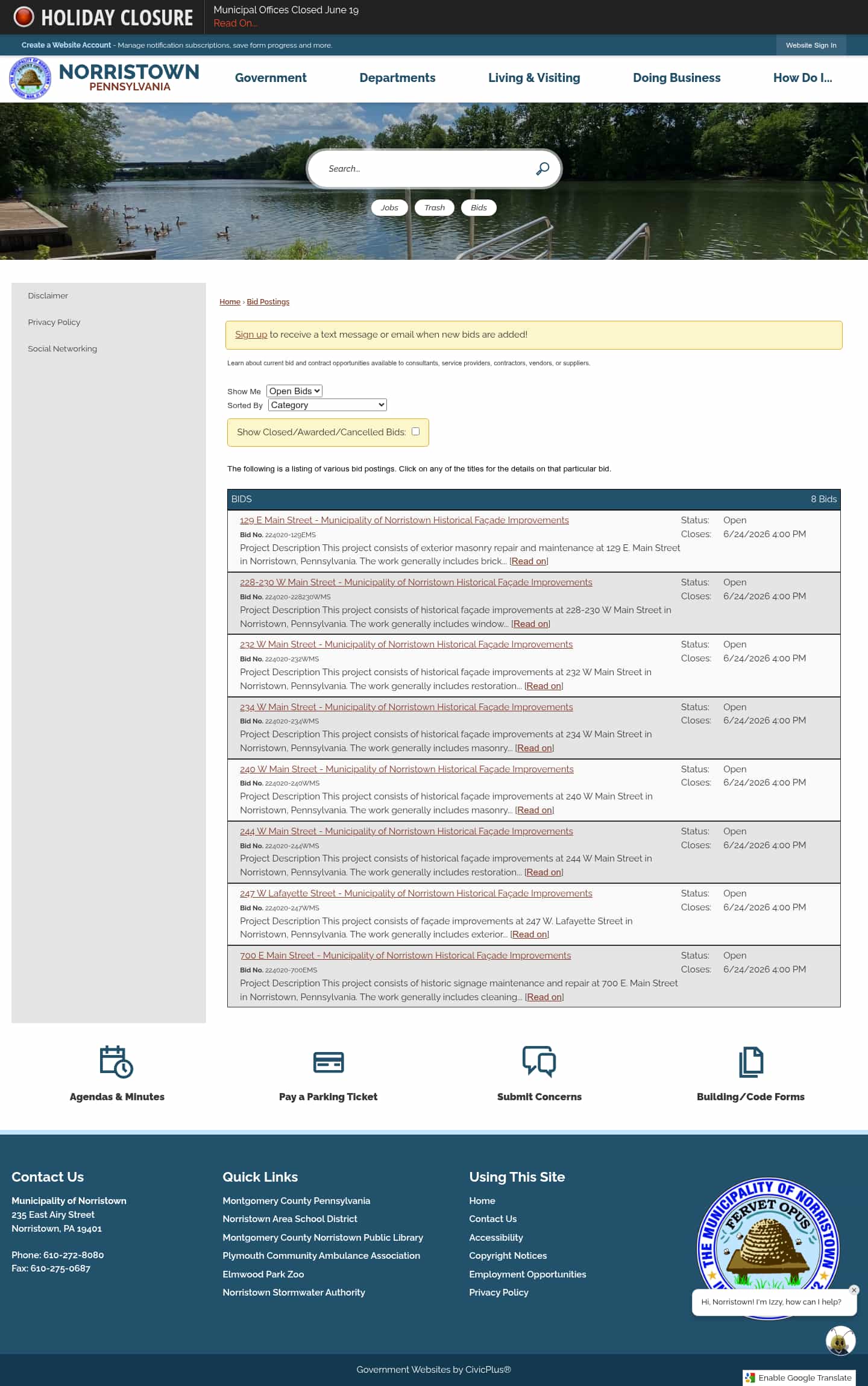This screenshot has height=1386, width=868.
Task: Open the Government menu
Action: click(271, 78)
